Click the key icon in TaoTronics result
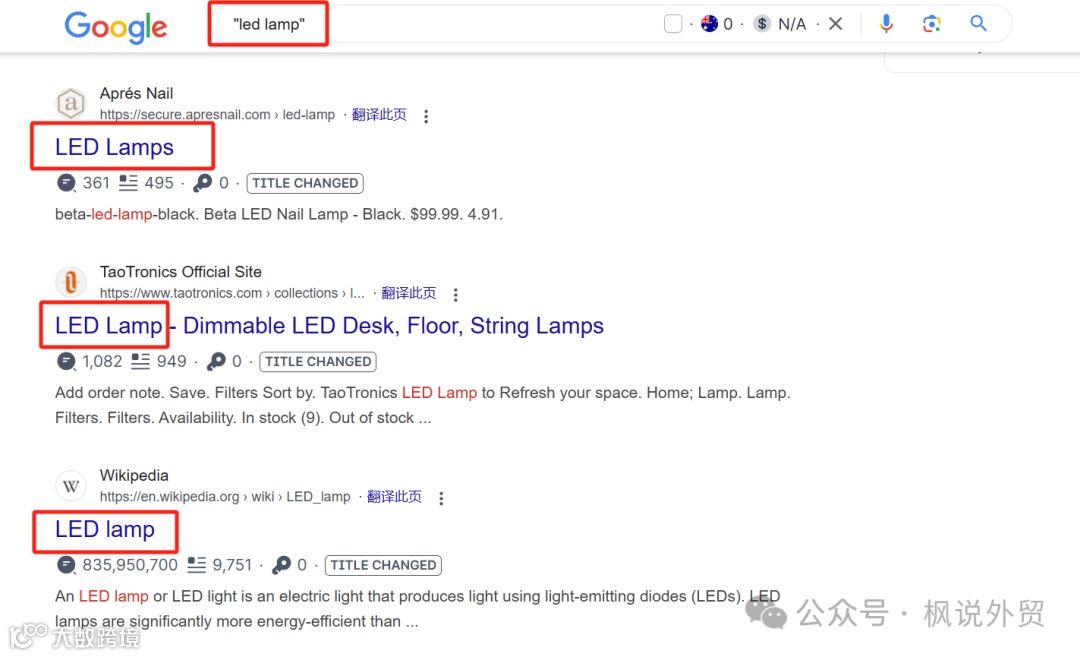The image size is (1080, 657). click(216, 361)
